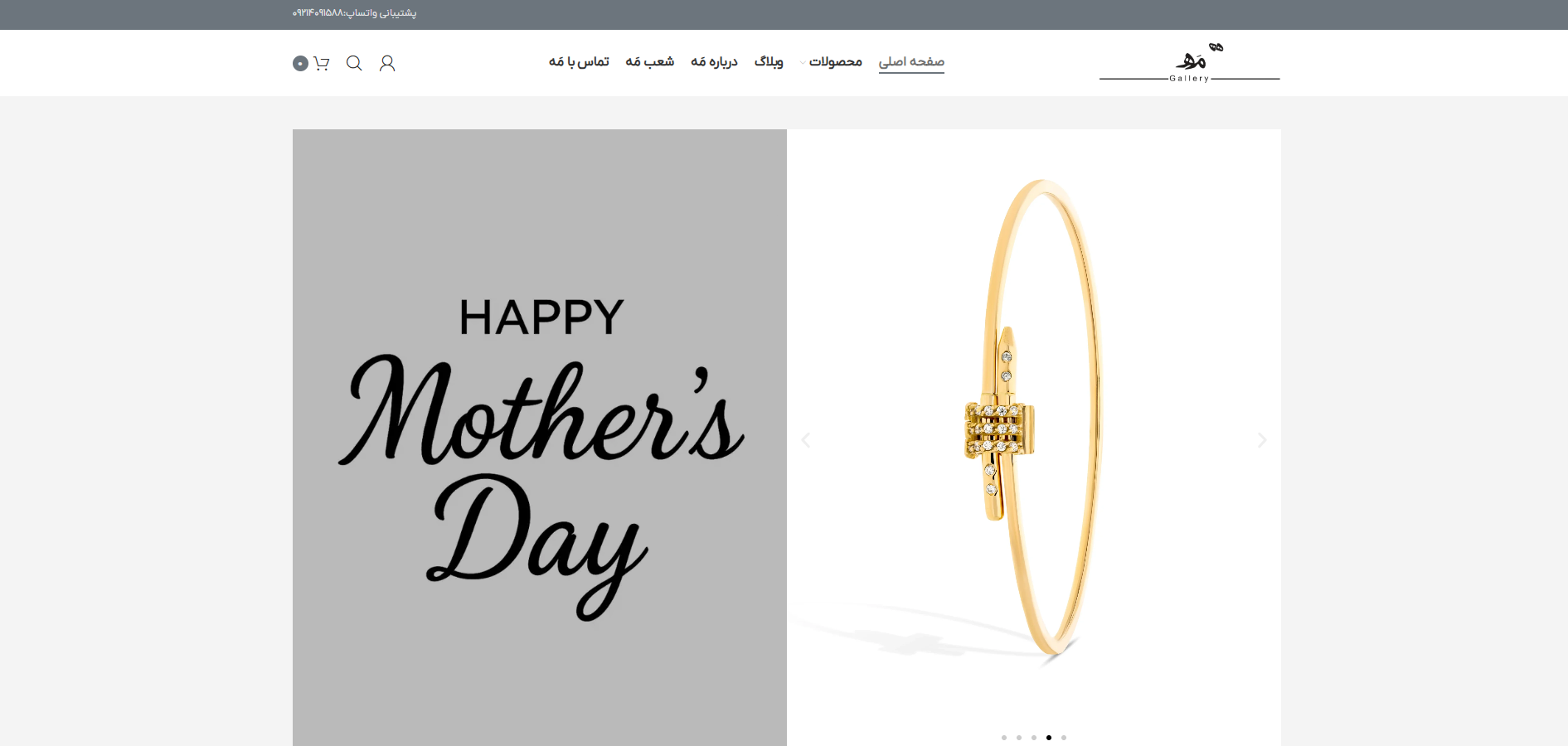
Task: Open the وبلاگ blog page
Action: point(769,62)
